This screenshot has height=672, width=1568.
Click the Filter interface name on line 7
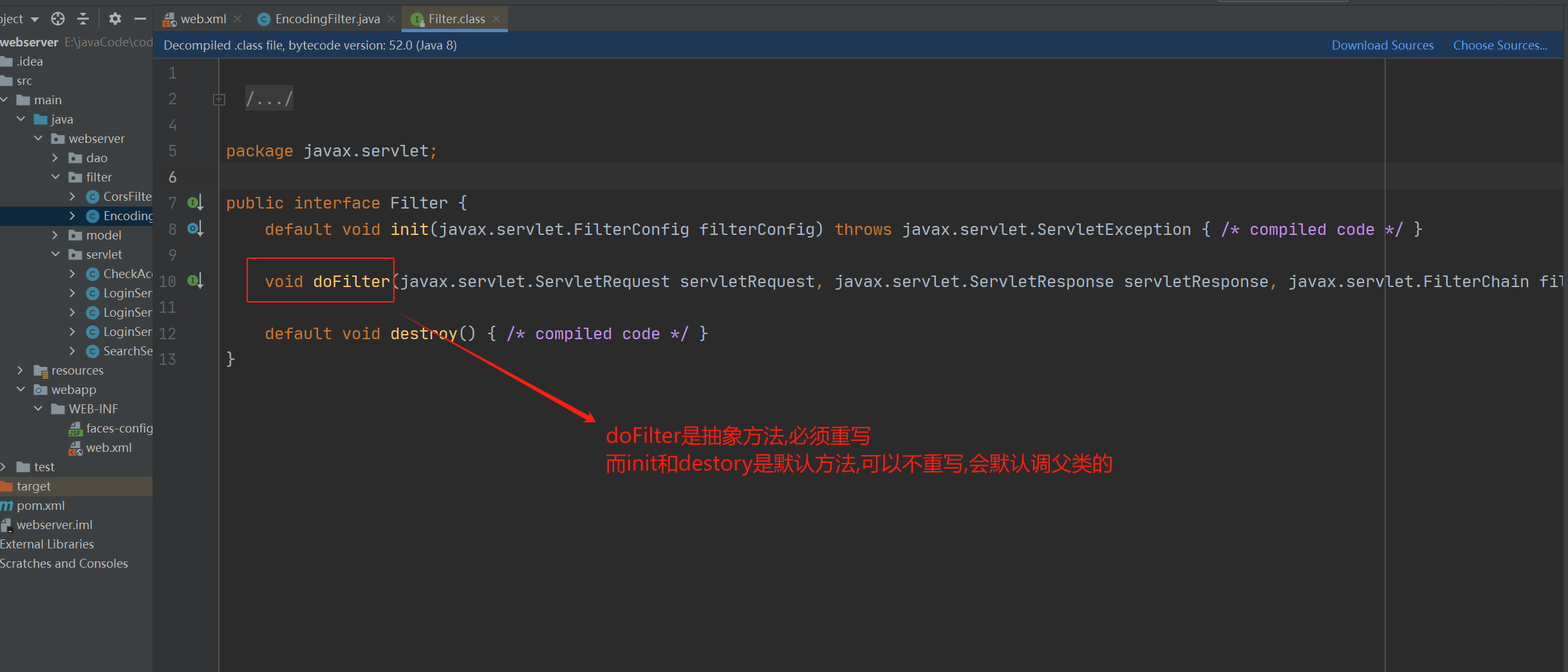pyautogui.click(x=419, y=203)
